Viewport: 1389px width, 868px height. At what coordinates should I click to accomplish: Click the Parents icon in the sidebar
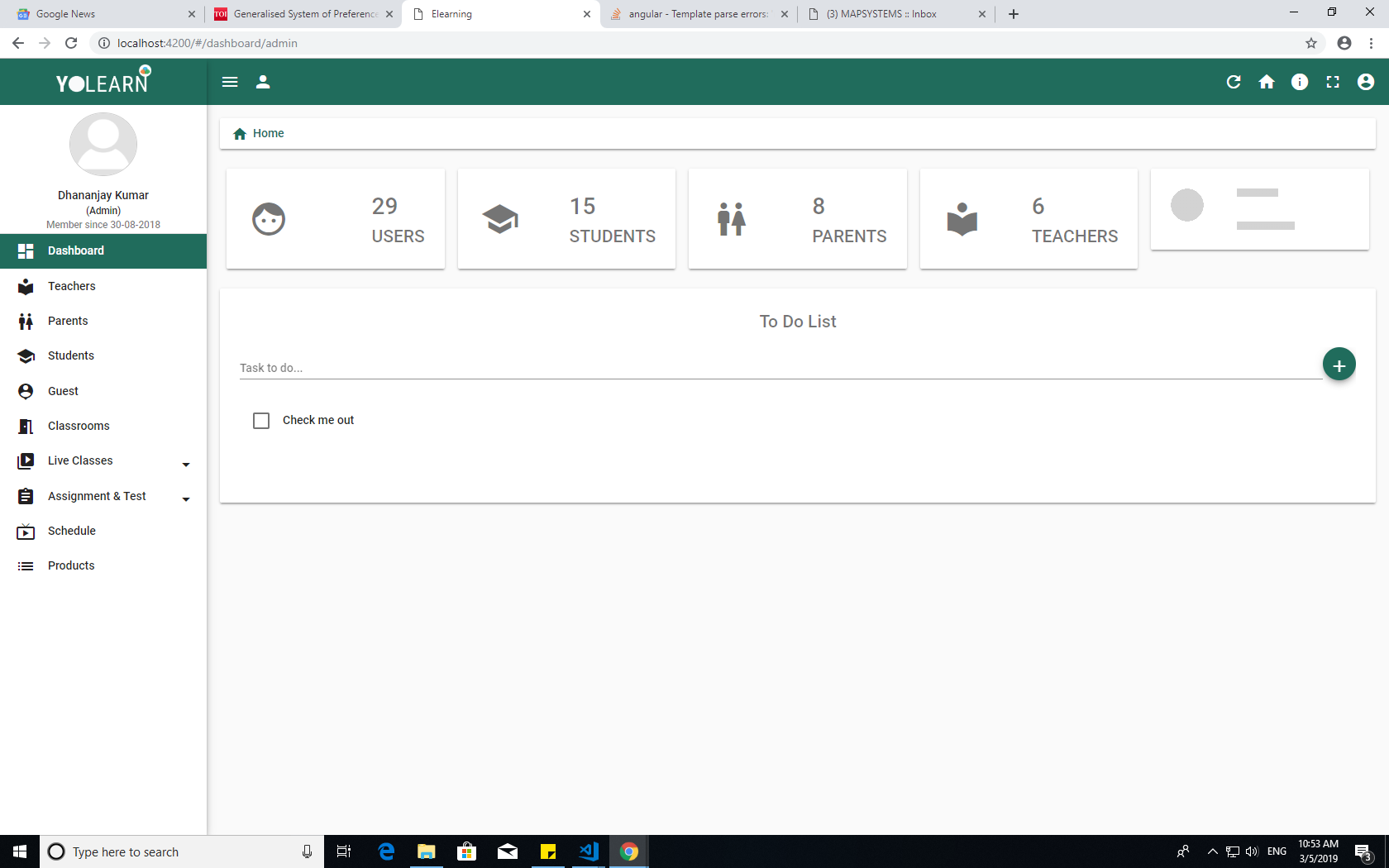click(x=26, y=321)
